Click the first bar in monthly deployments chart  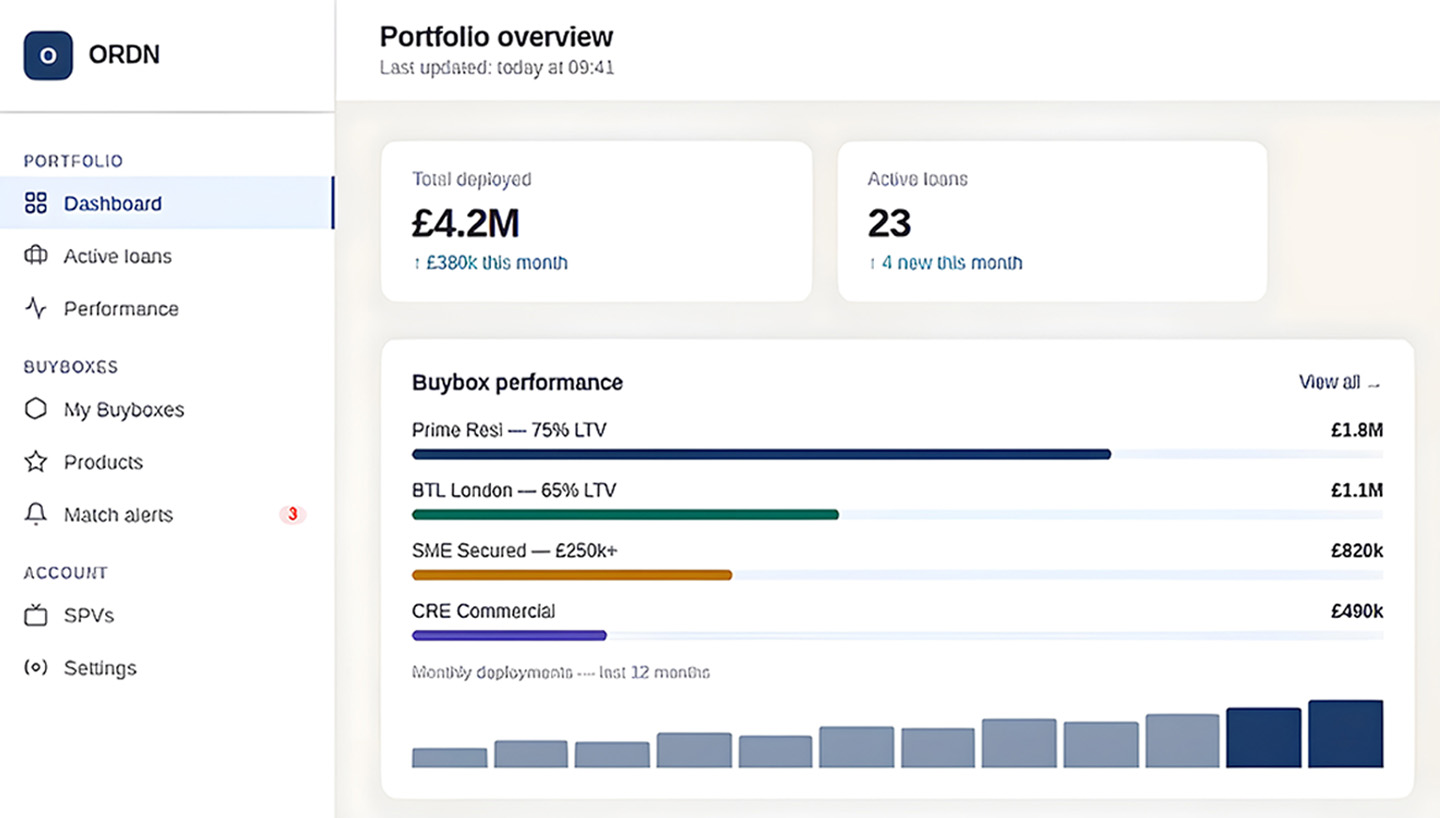coord(449,758)
